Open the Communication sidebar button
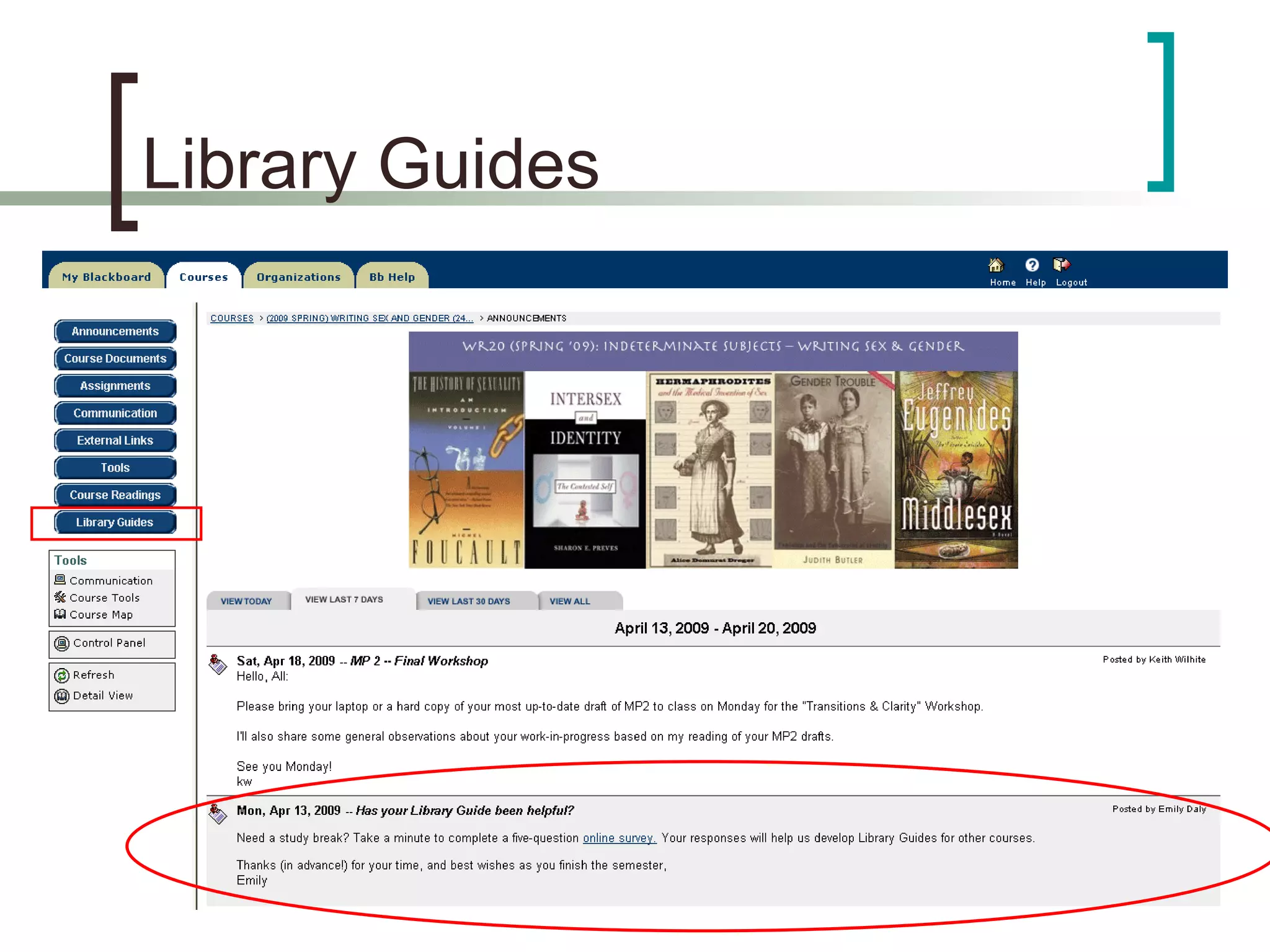This screenshot has height=952, width=1270. point(115,413)
